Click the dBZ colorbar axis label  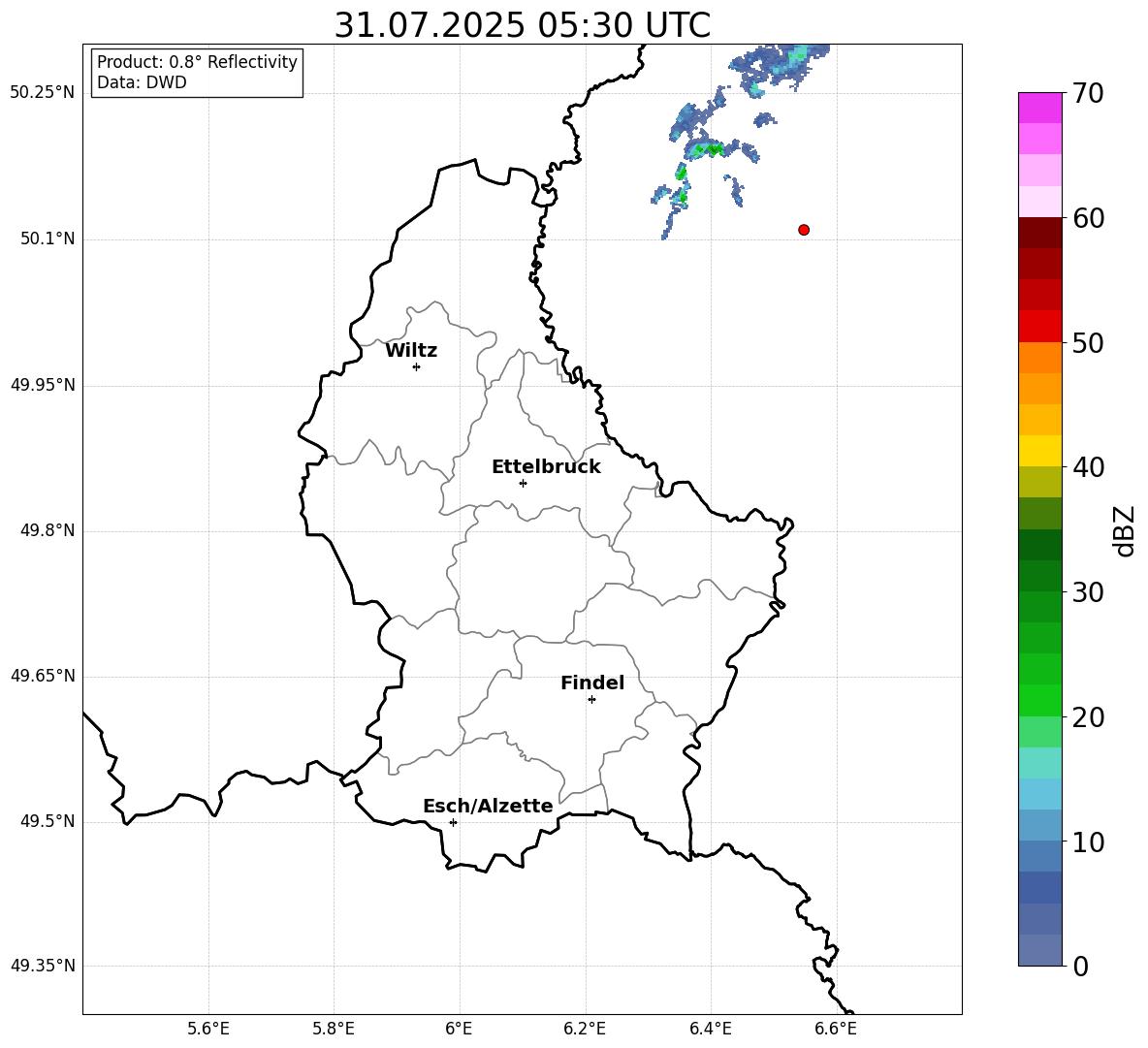tap(1126, 530)
